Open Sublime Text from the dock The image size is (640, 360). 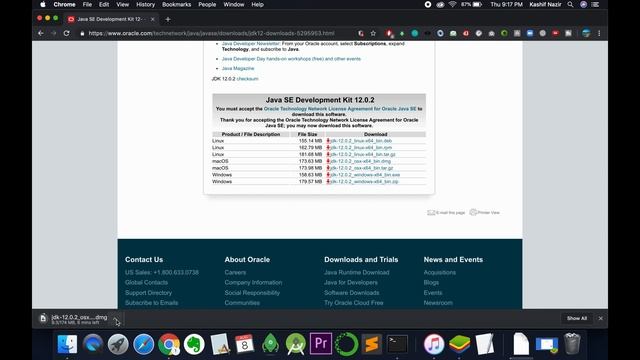[371, 344]
